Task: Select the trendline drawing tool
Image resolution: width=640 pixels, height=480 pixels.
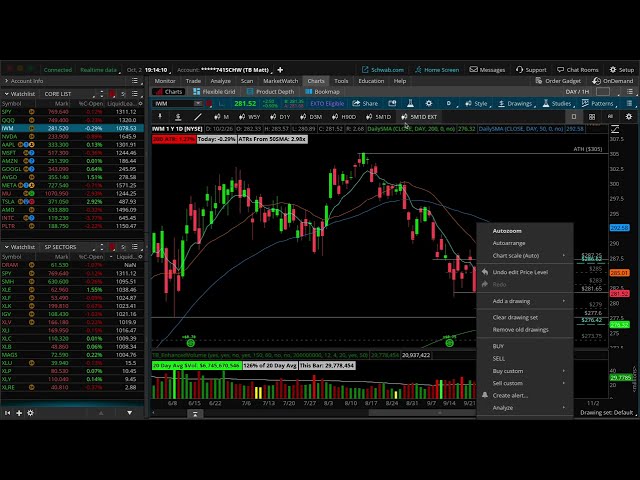Action: [198, 117]
